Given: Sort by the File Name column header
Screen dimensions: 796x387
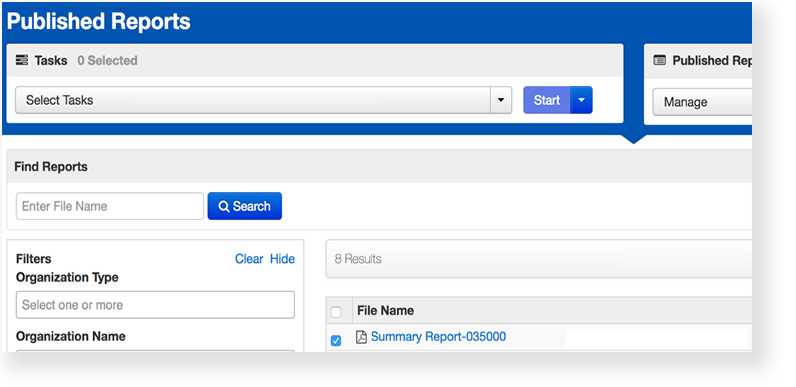Looking at the screenshot, I should 385,310.
